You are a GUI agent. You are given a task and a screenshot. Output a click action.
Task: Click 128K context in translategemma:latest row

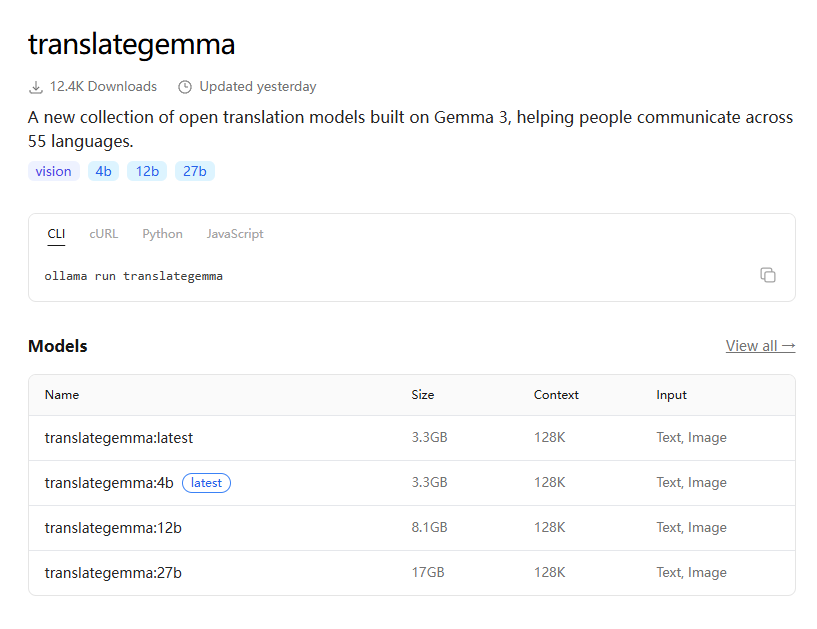(x=549, y=437)
